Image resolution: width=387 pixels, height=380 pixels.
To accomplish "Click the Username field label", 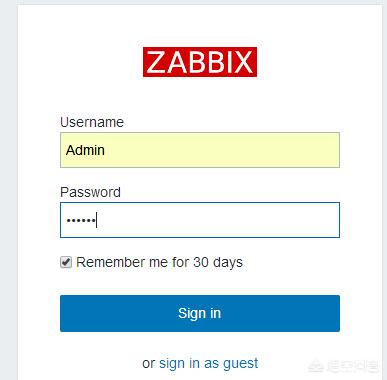I will [x=92, y=122].
